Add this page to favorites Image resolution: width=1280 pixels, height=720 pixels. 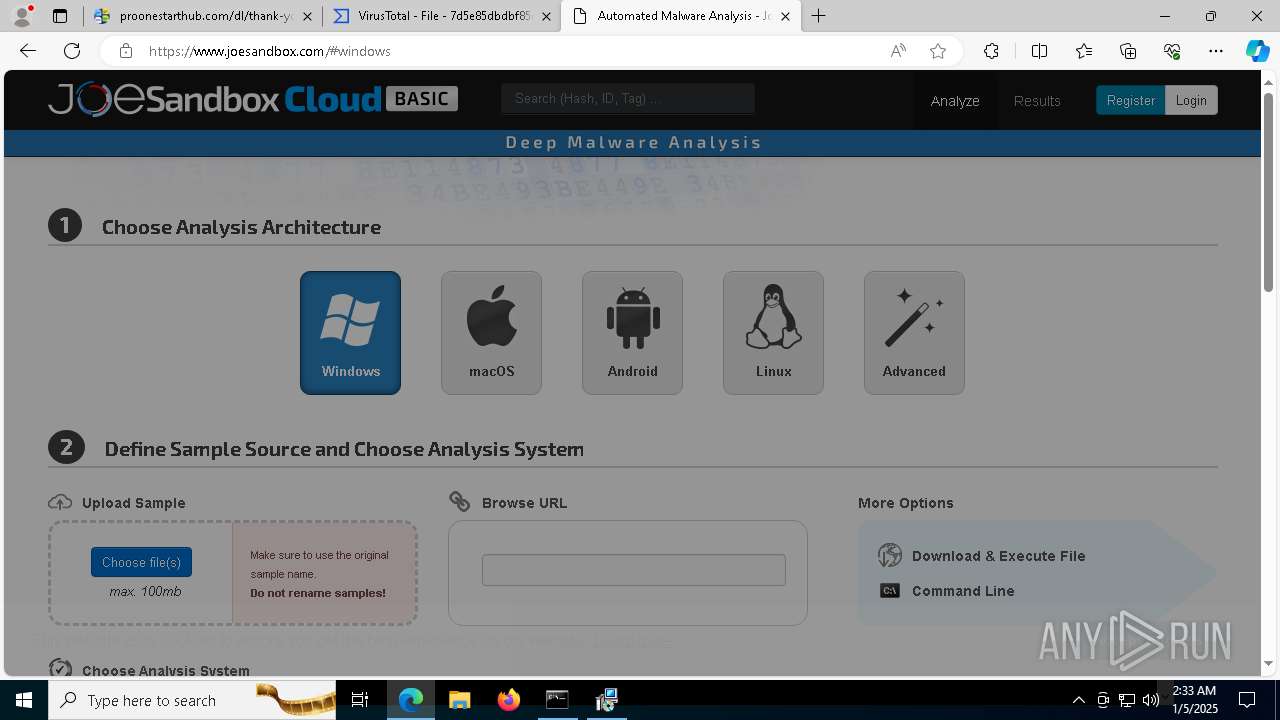coord(938,51)
